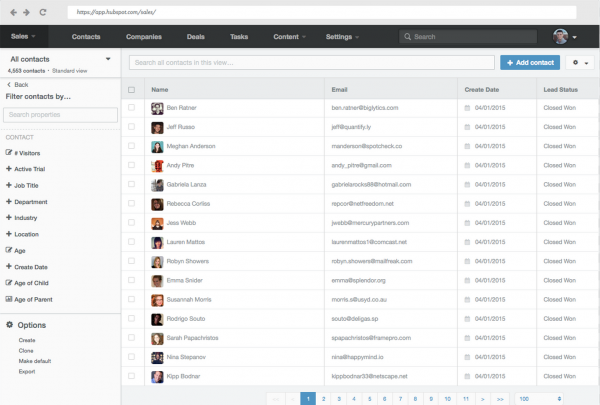Click Andy Pitre's avatar photo

click(x=157, y=166)
